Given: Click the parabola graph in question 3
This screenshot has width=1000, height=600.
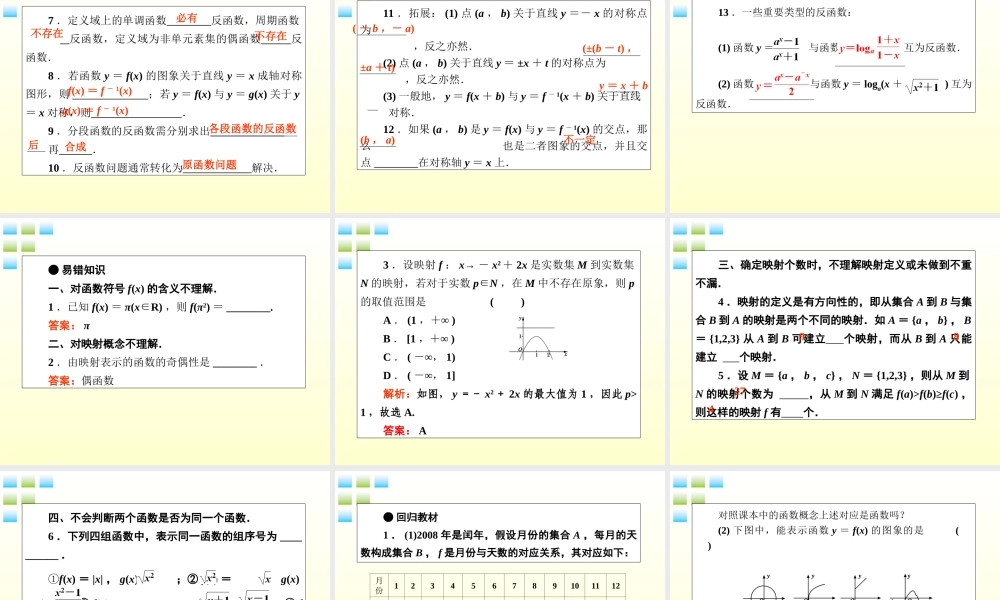Looking at the screenshot, I should [x=538, y=338].
